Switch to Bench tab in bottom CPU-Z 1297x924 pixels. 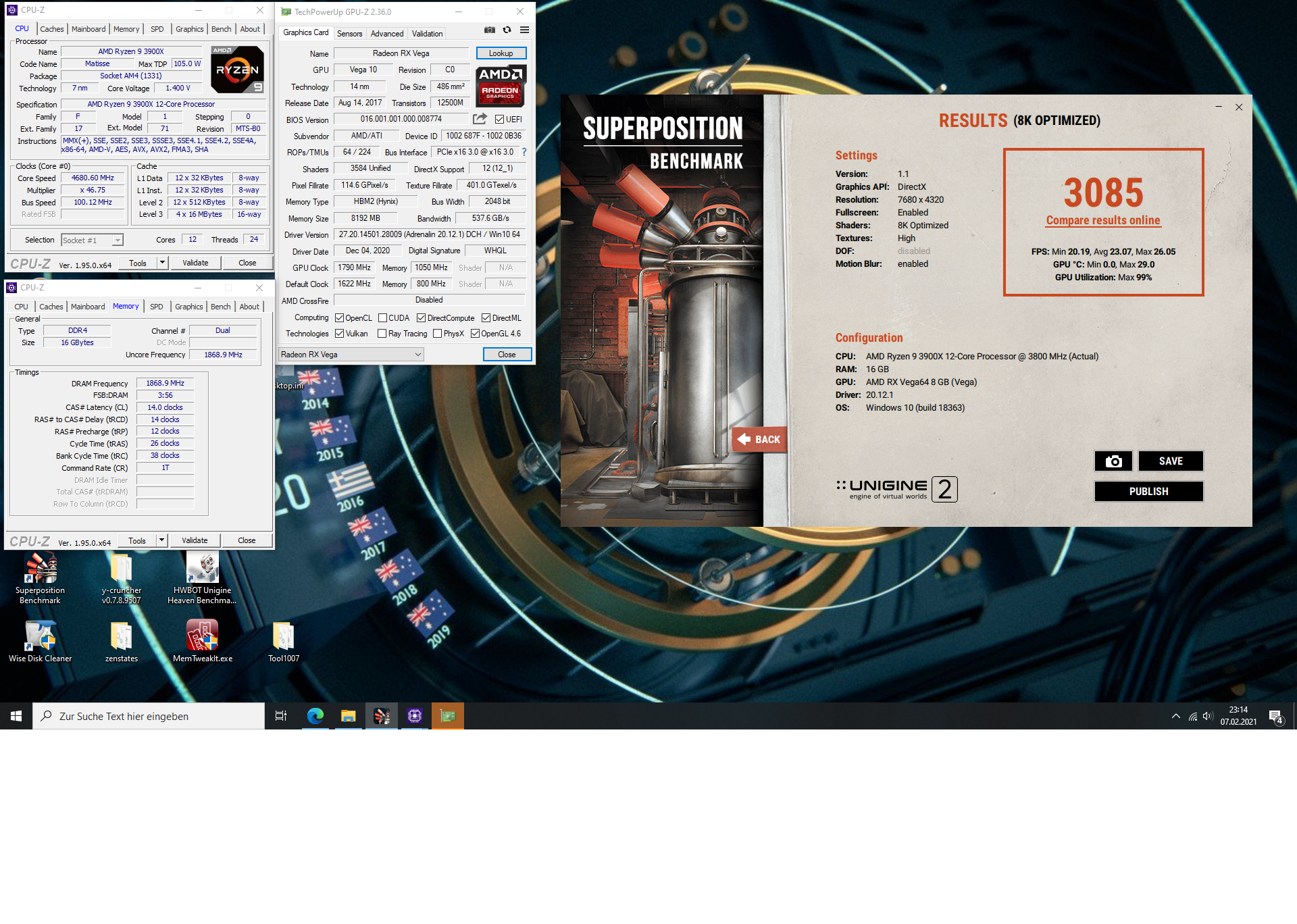tap(220, 307)
